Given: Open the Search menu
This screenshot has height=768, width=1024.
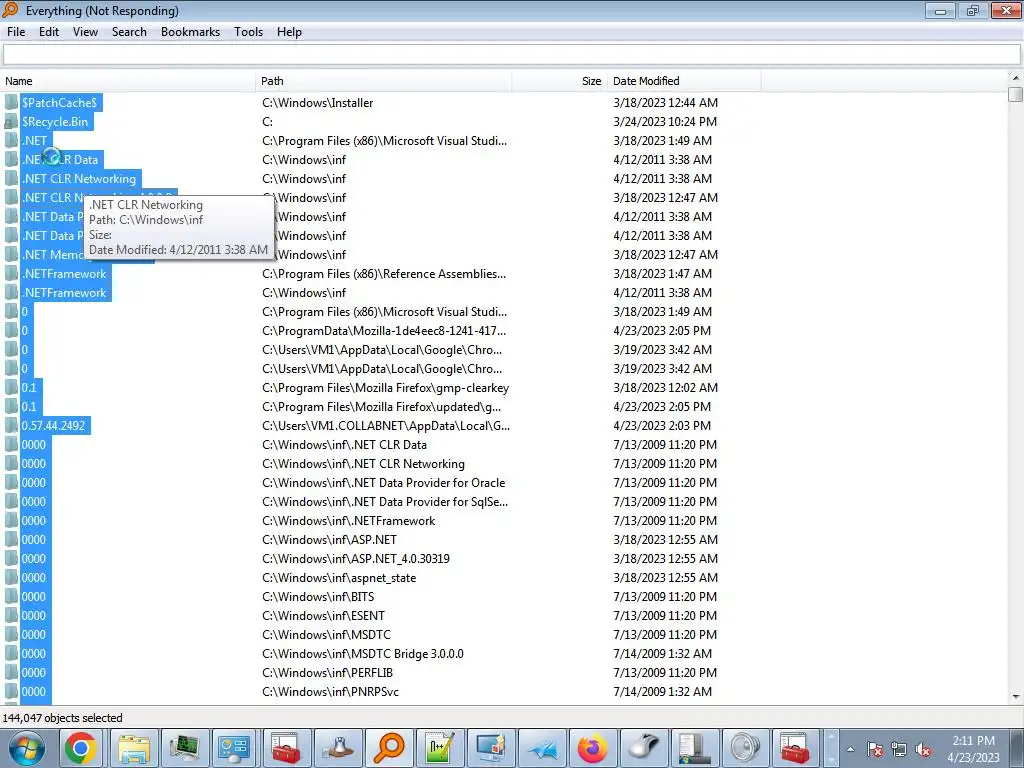Looking at the screenshot, I should click(129, 32).
